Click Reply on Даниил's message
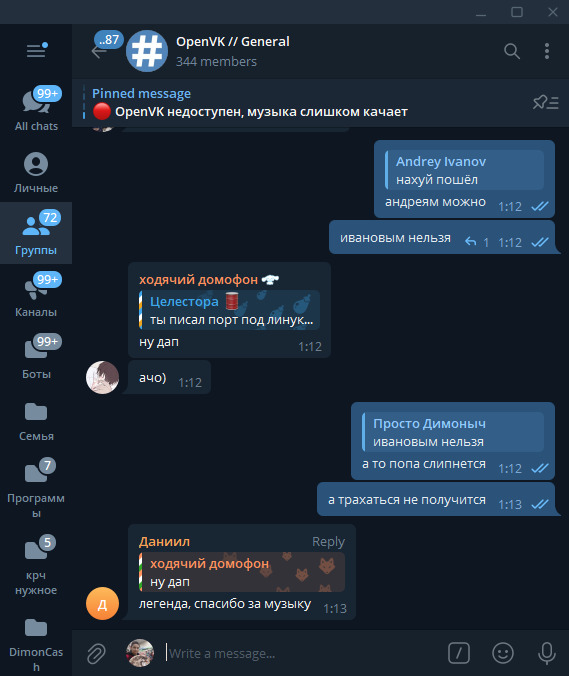 tap(328, 541)
